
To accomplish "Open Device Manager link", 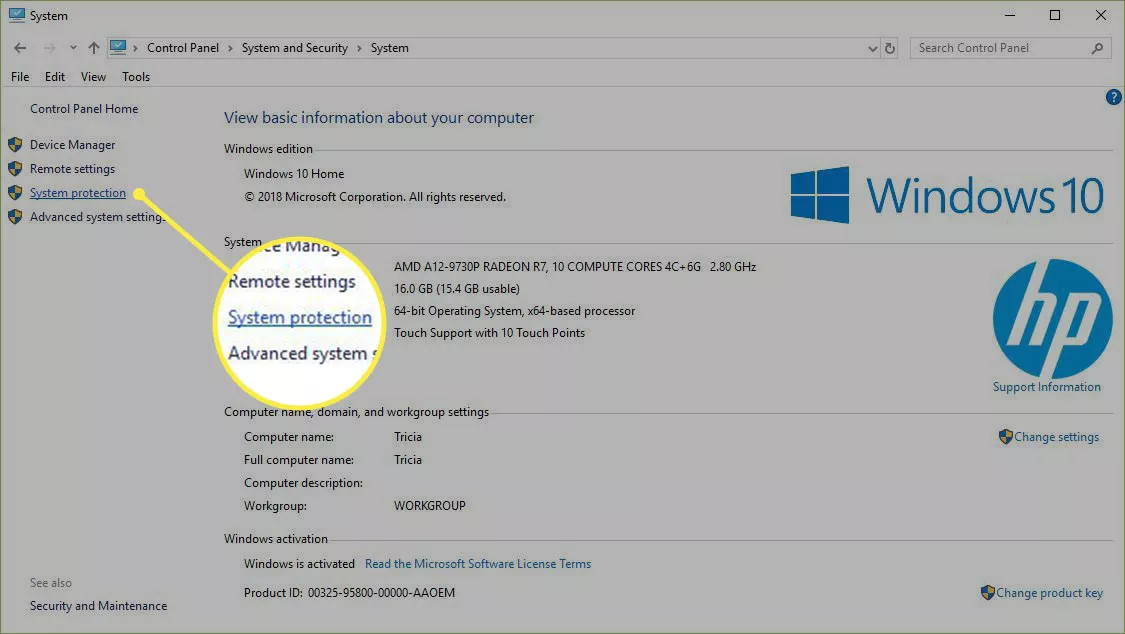I will [x=72, y=145].
